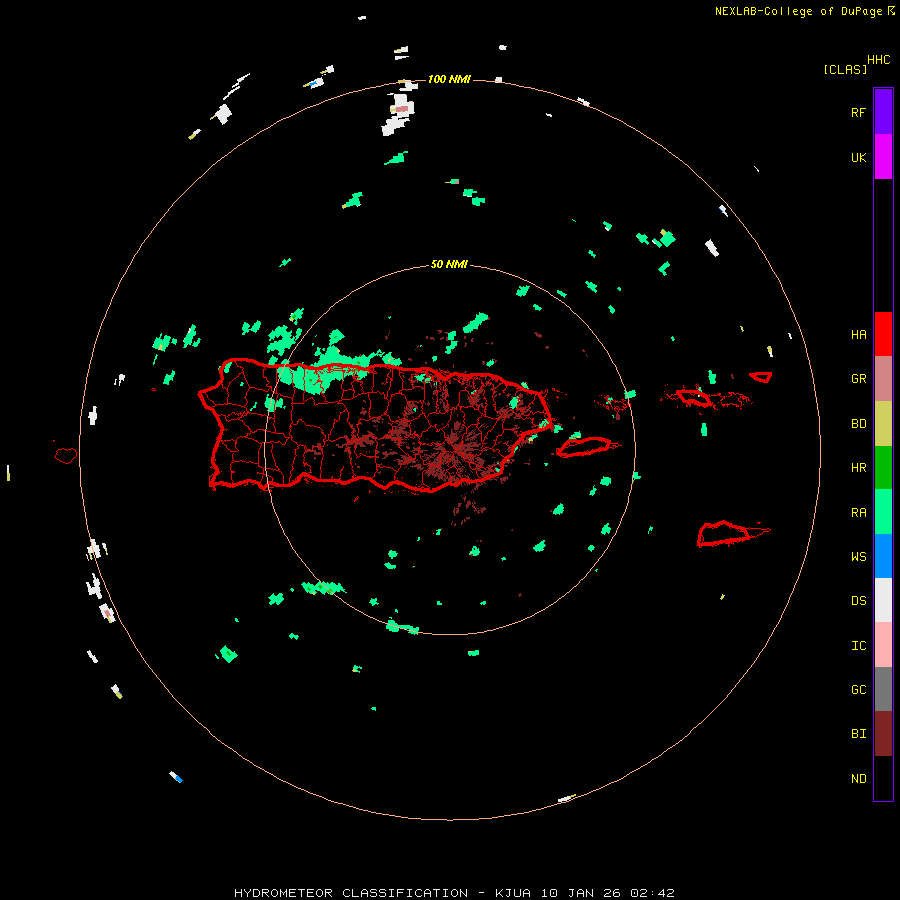Select the GR legend color block
Screen dimensions: 900x900
point(883,379)
